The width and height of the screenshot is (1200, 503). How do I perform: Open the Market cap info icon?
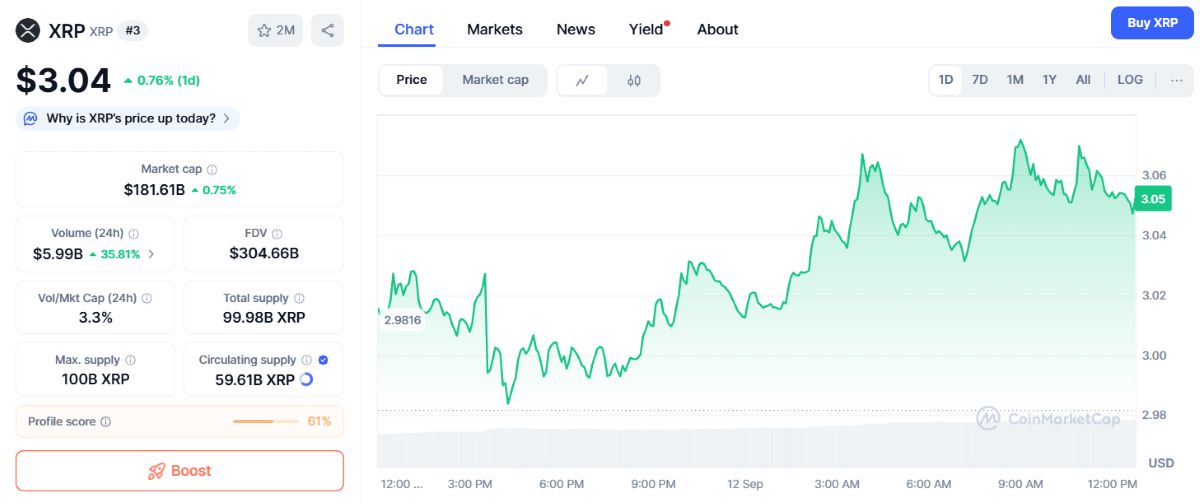click(212, 170)
